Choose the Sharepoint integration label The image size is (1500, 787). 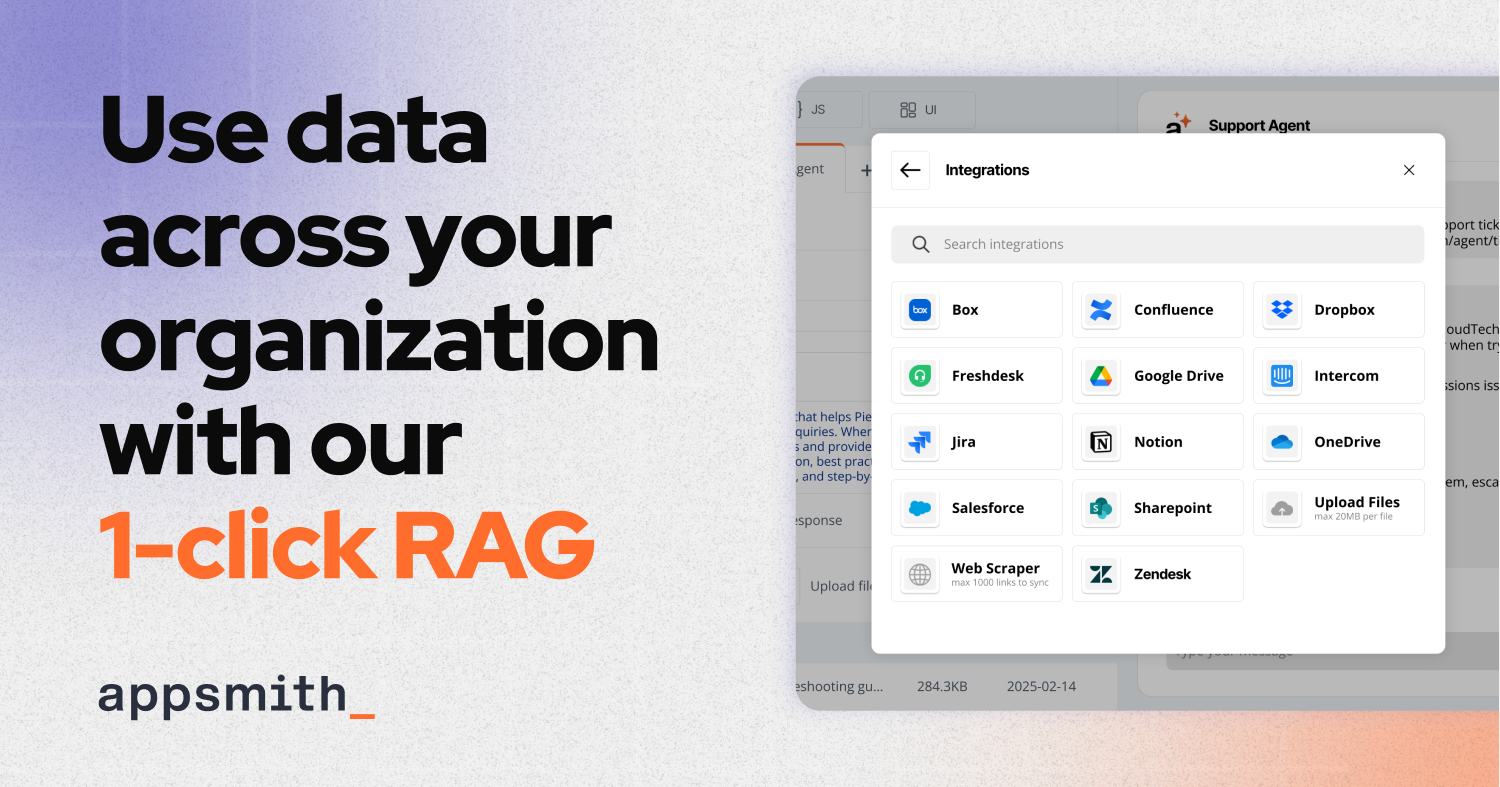pos(1173,508)
